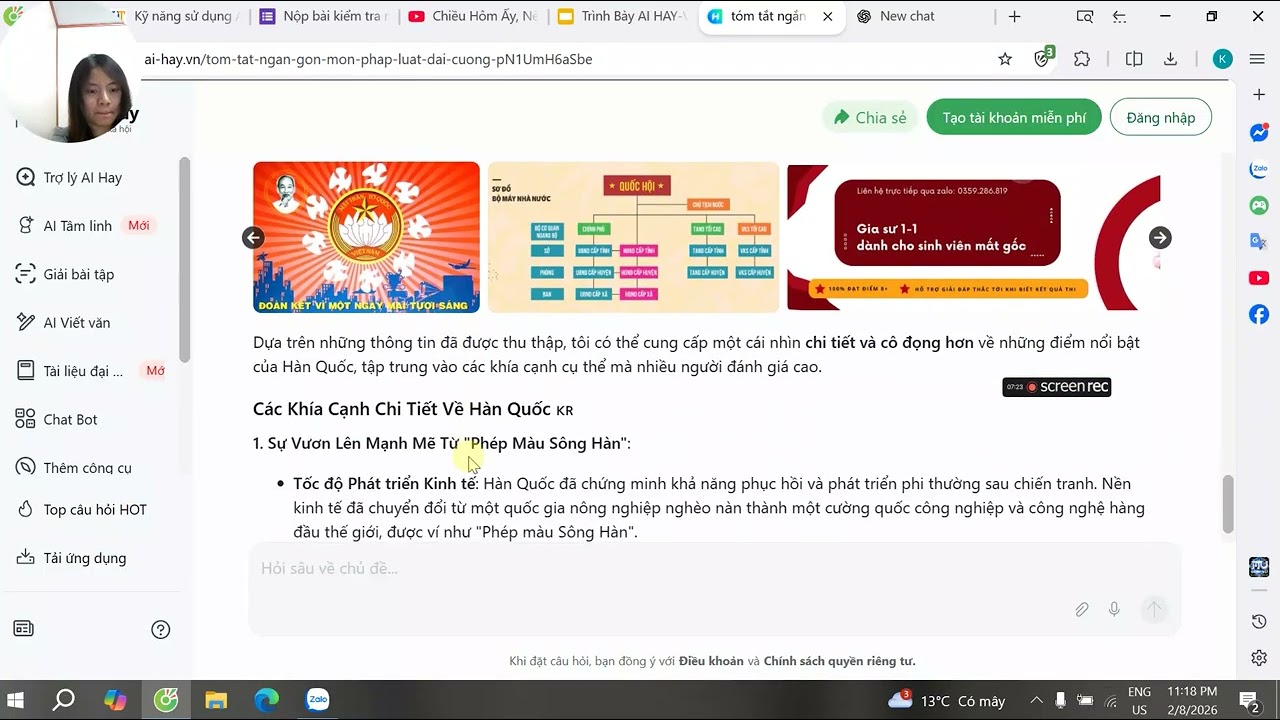
Task: Switch to Chiều Hôm Ấy YouTube tab
Action: [472, 16]
